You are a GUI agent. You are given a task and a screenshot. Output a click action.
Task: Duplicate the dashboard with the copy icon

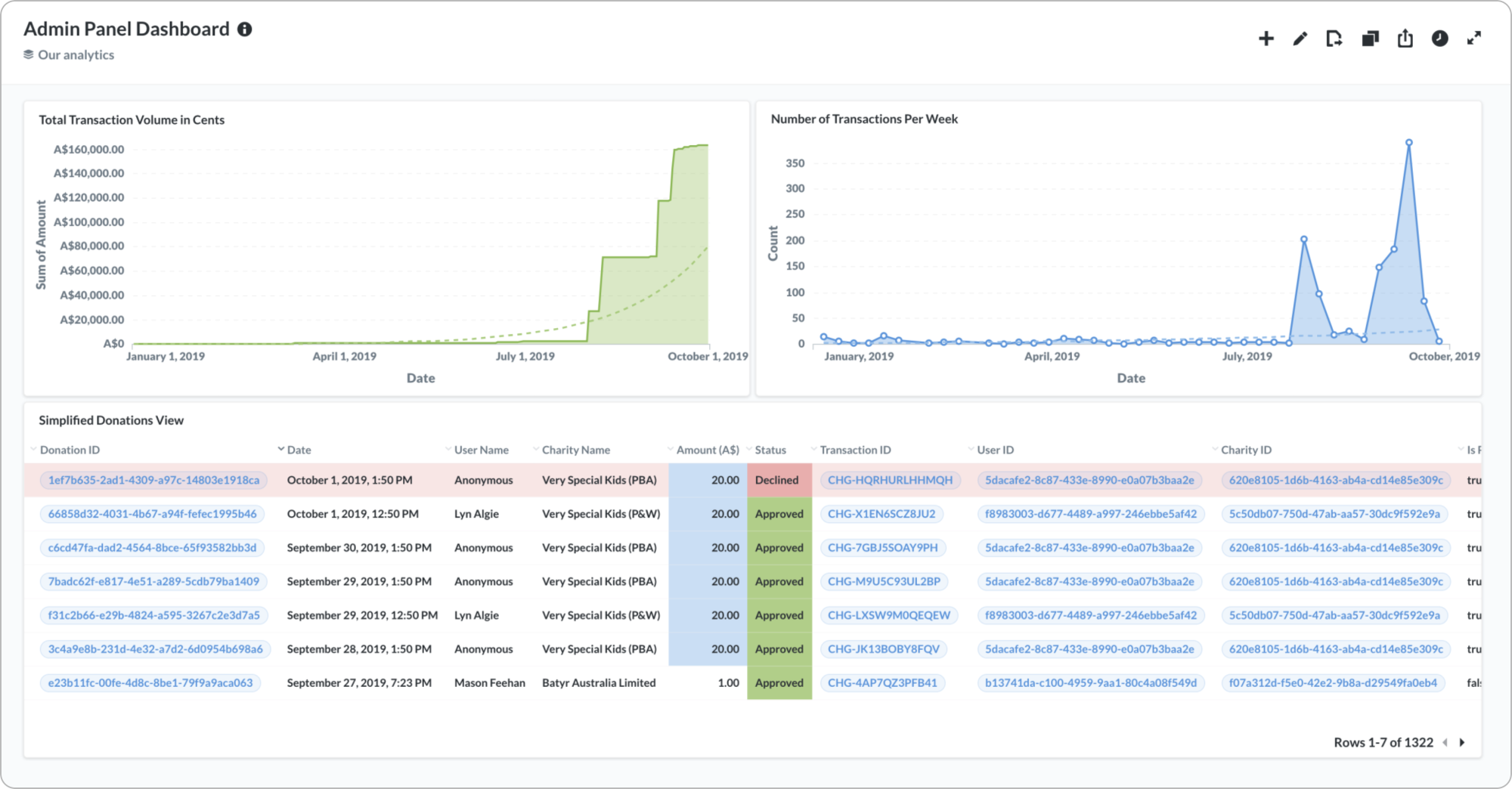1370,39
